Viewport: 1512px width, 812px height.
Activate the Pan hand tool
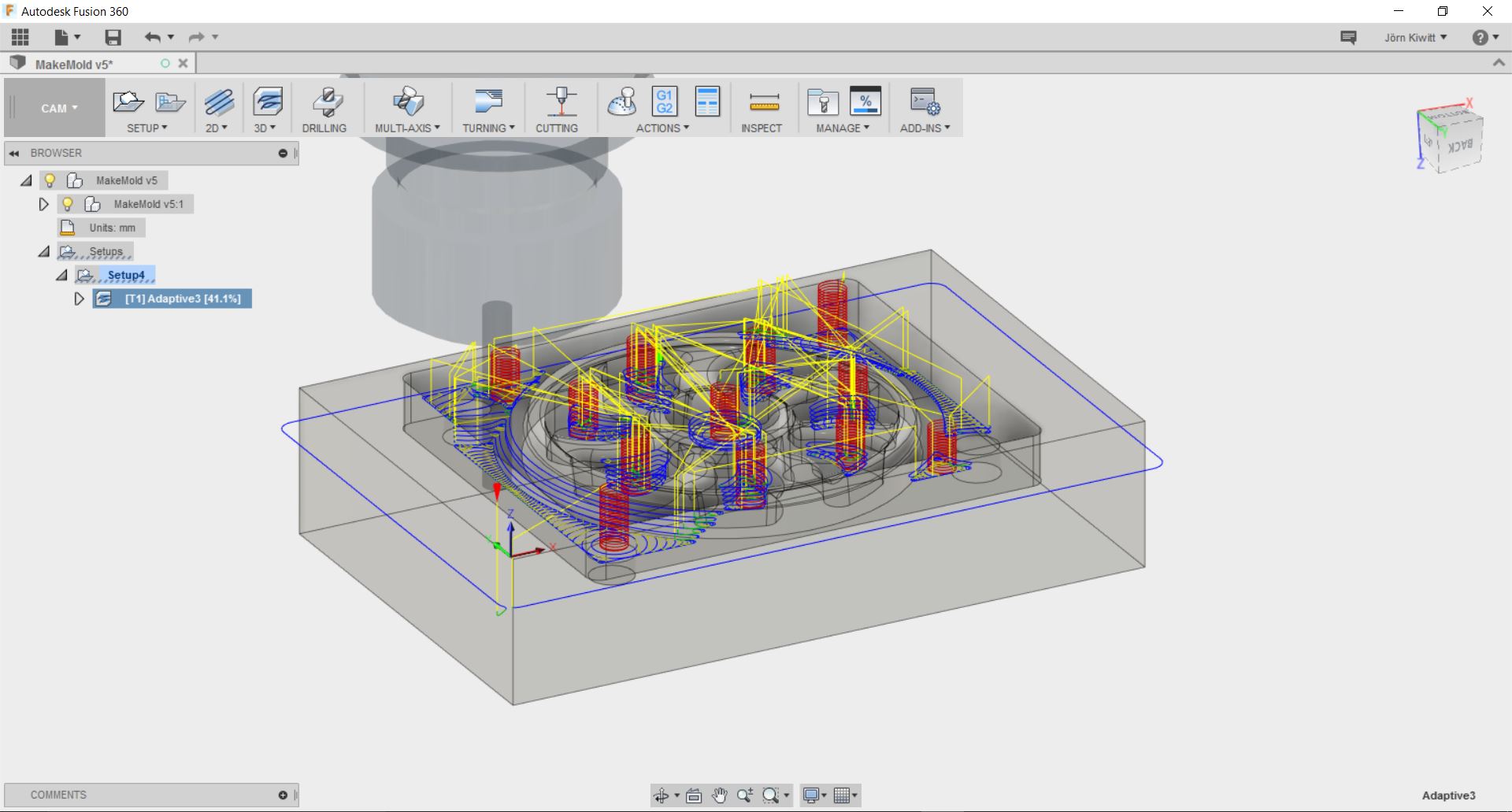719,795
